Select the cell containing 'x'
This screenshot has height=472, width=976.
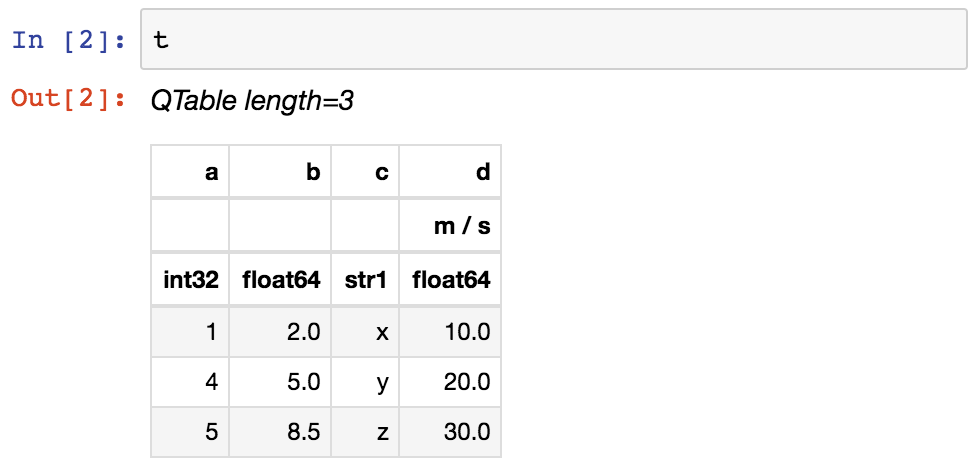tap(381, 333)
